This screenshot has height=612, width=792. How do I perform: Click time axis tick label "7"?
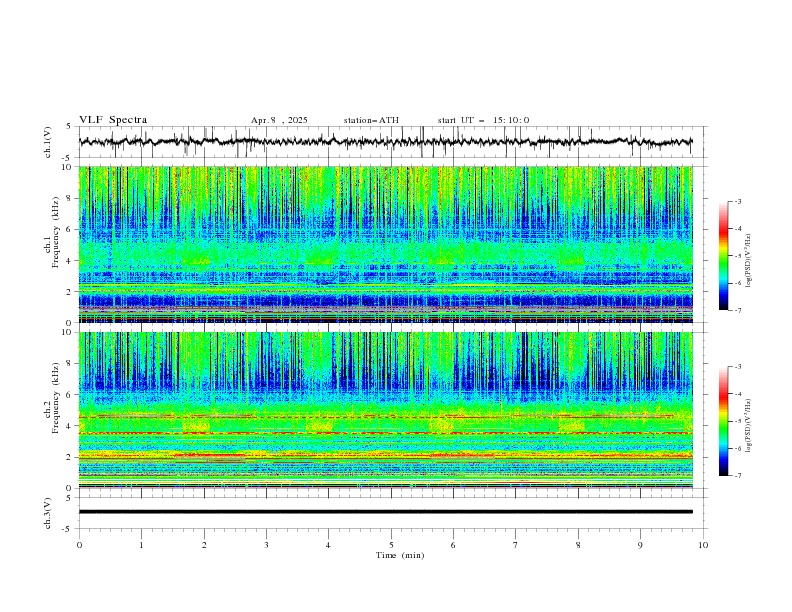(x=516, y=545)
